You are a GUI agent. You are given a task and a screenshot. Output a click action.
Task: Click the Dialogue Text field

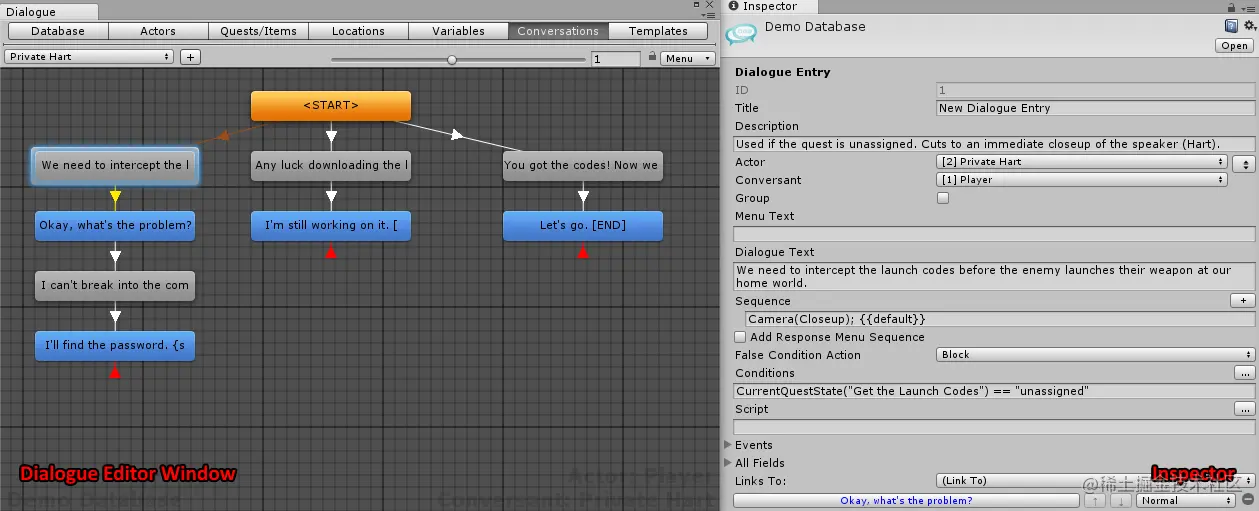pyautogui.click(x=994, y=276)
